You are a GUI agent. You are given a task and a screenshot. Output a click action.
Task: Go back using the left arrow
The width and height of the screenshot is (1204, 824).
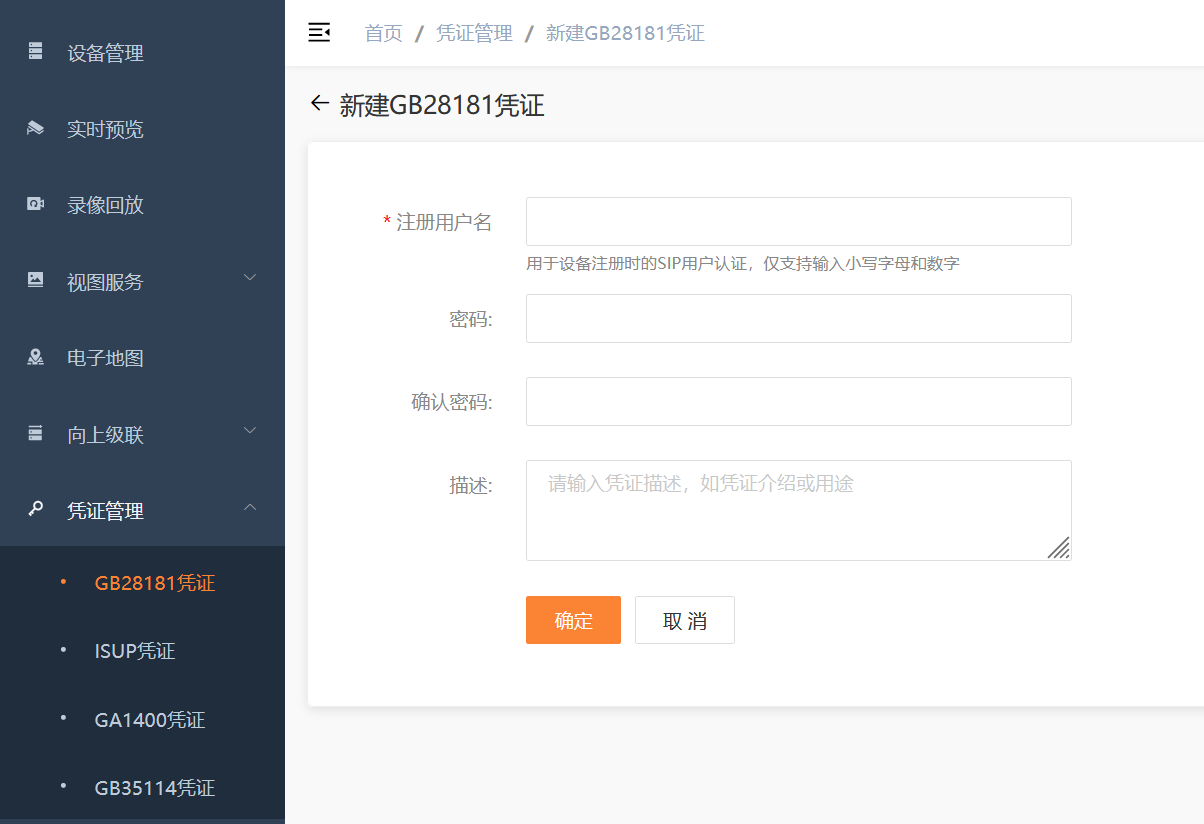point(319,103)
